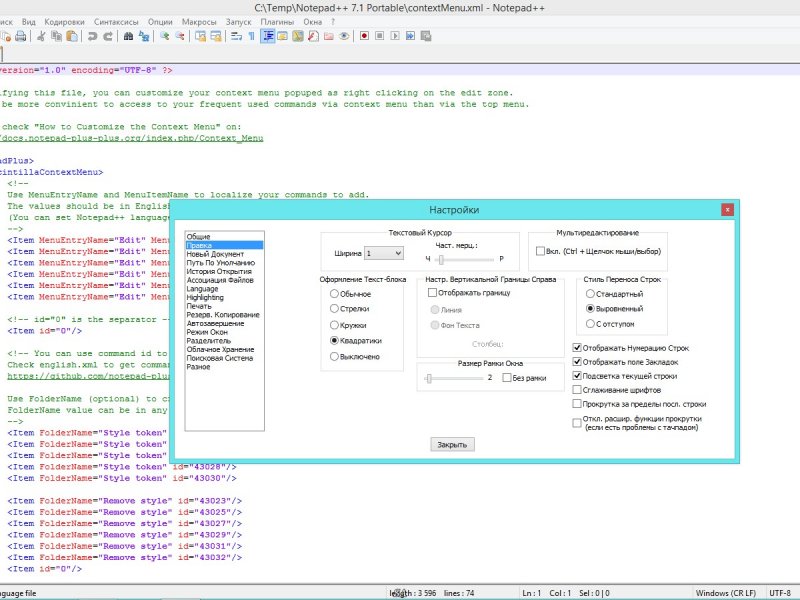This screenshot has height=600, width=800.
Task: Enable Прокрутка за пределы посл. строки
Action: 577,404
